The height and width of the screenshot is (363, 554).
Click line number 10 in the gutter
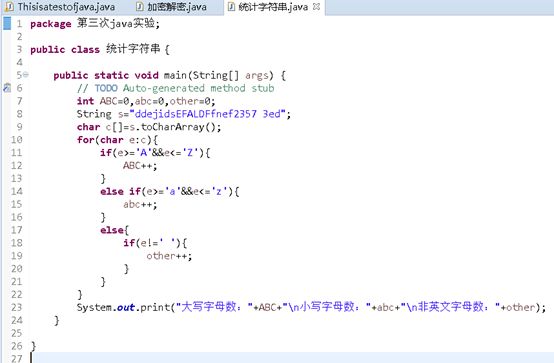coord(17,140)
